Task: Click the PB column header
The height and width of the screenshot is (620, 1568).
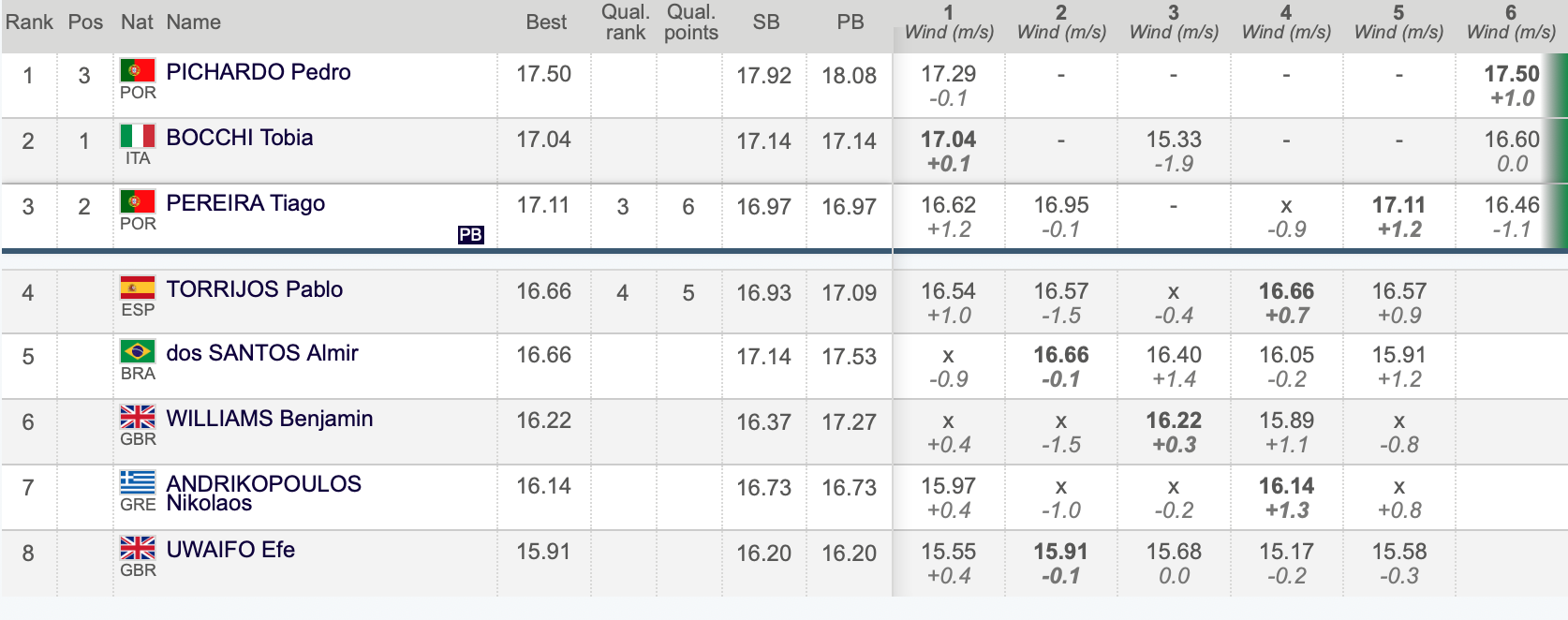Action: pyautogui.click(x=851, y=22)
